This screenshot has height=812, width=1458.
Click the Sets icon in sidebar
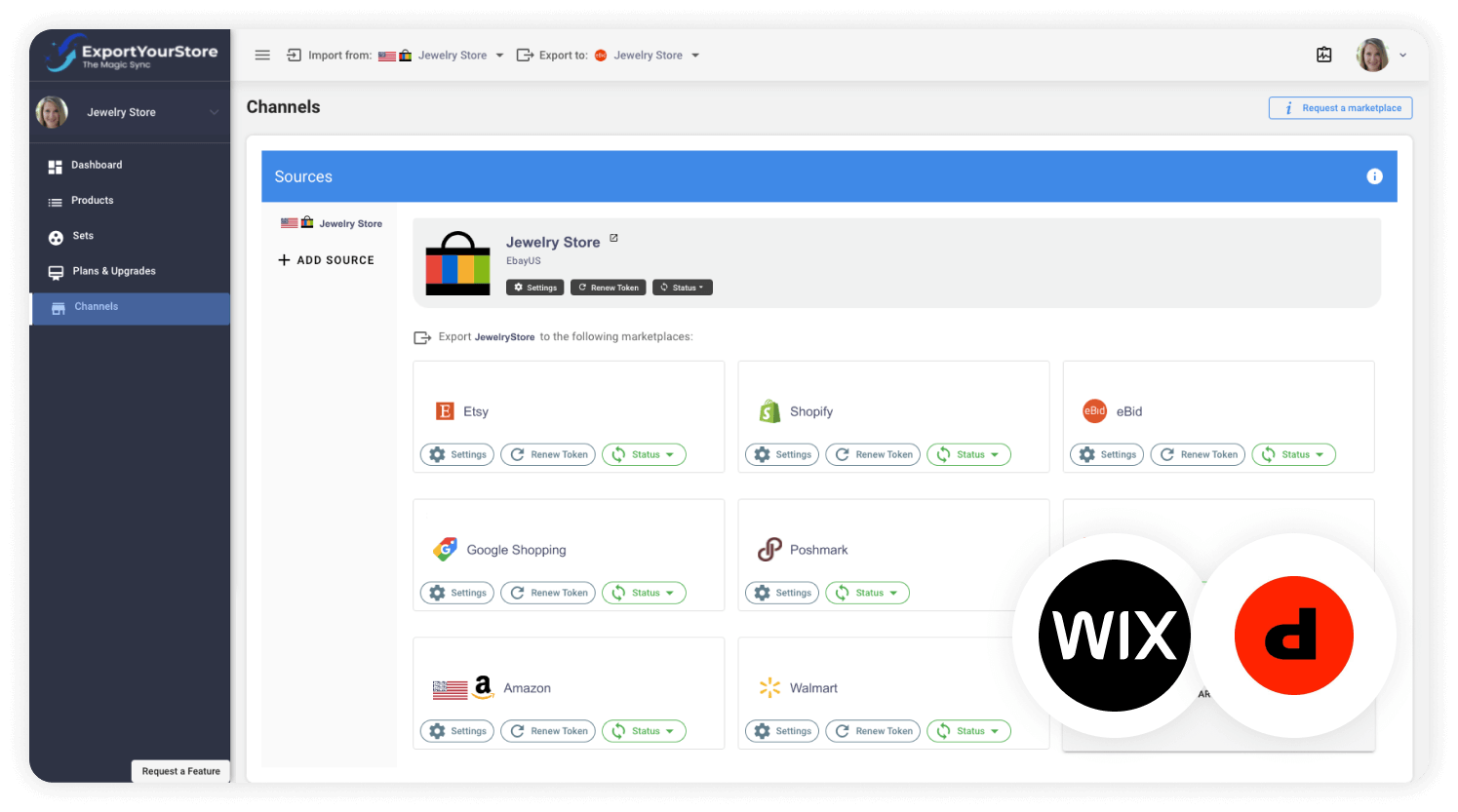(56, 237)
